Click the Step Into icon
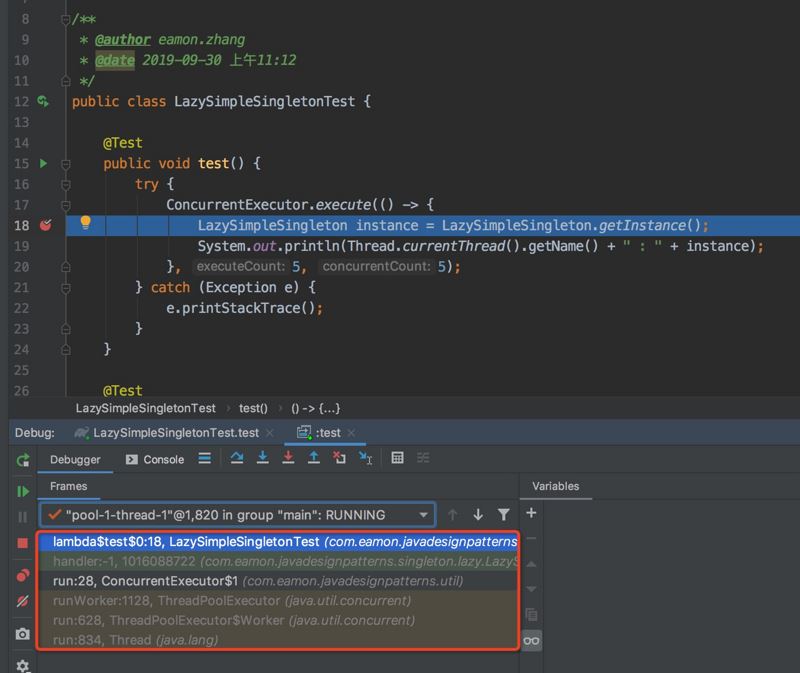Screen dimensions: 800x673 [263, 459]
